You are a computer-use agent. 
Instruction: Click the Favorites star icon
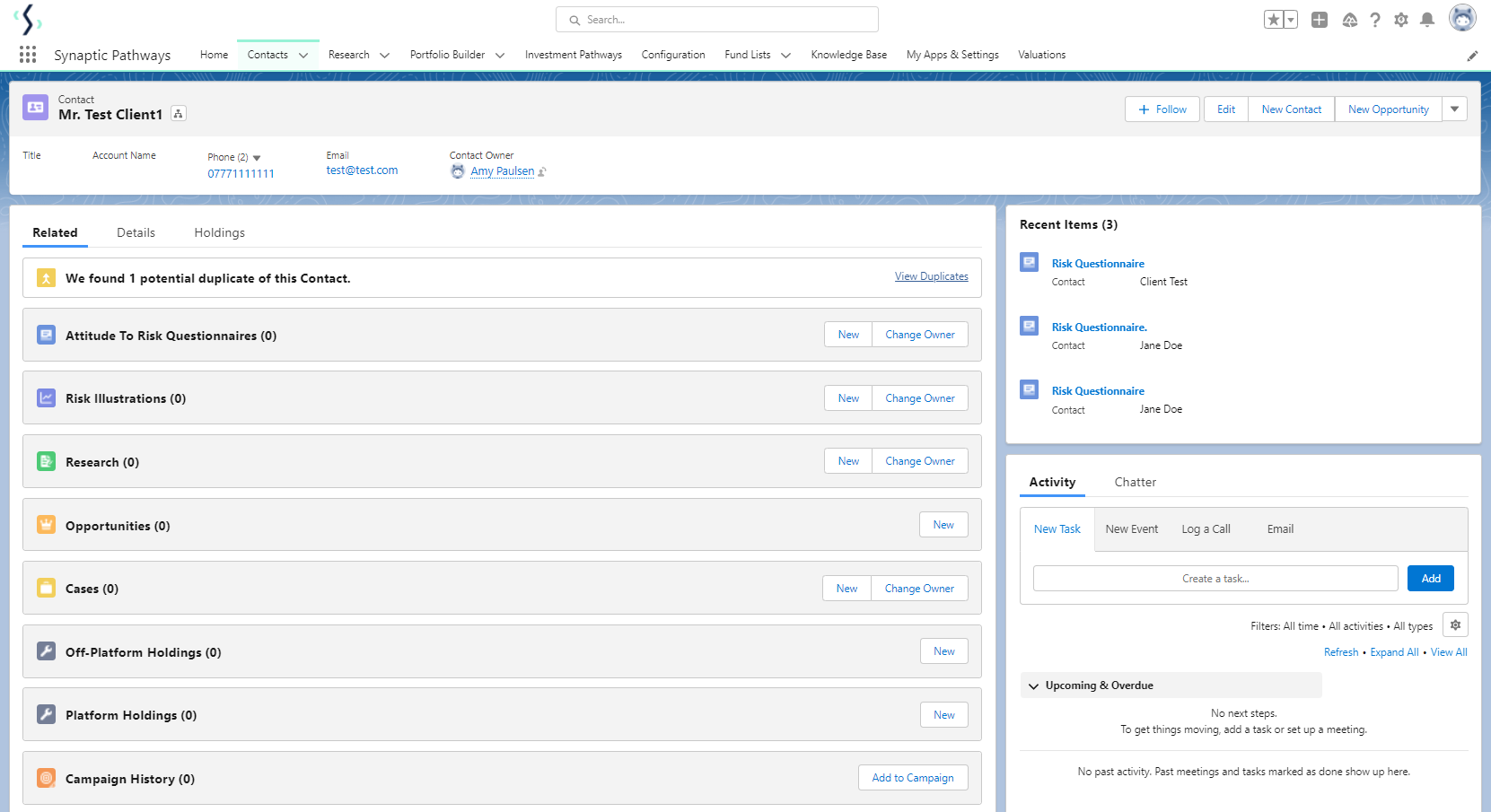[x=1274, y=20]
